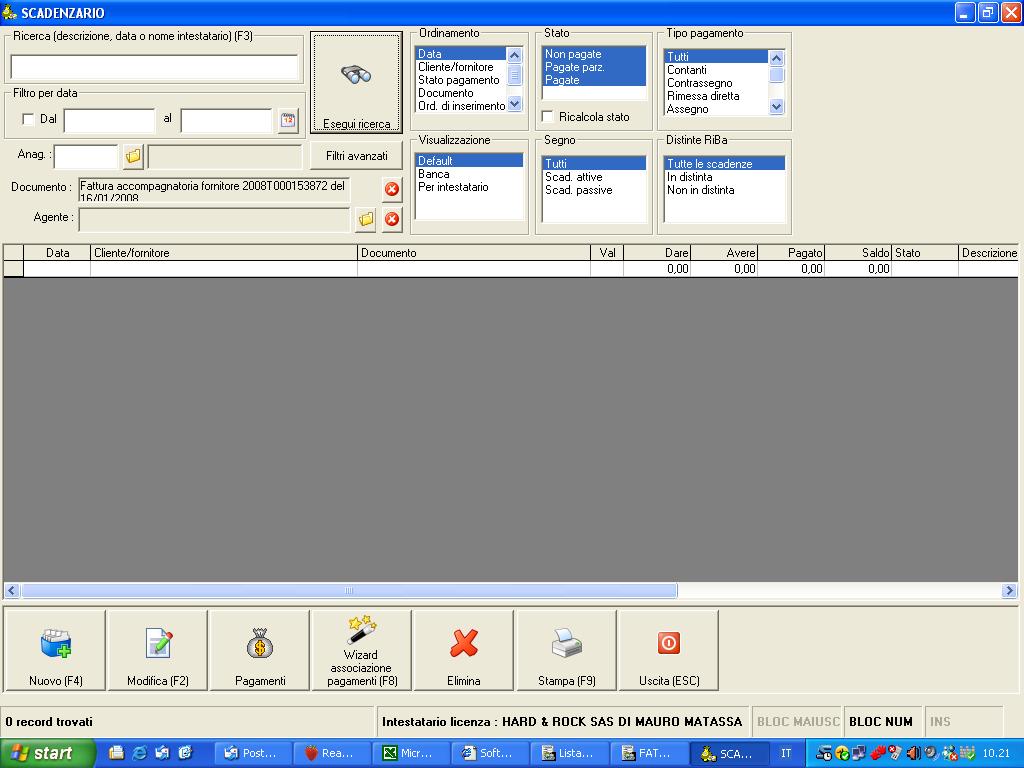Open folder icon next to Anag. field
The width and height of the screenshot is (1024, 768).
tap(133, 157)
